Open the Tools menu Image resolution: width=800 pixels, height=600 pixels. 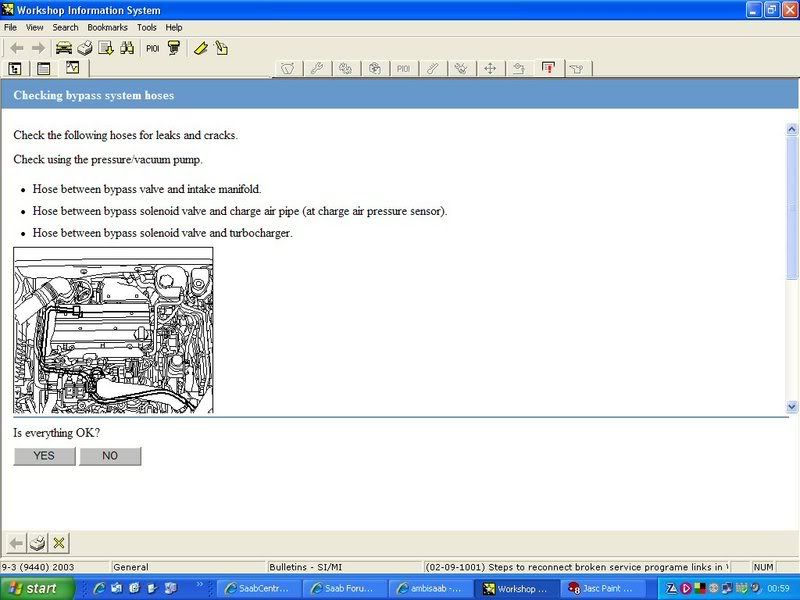[147, 28]
